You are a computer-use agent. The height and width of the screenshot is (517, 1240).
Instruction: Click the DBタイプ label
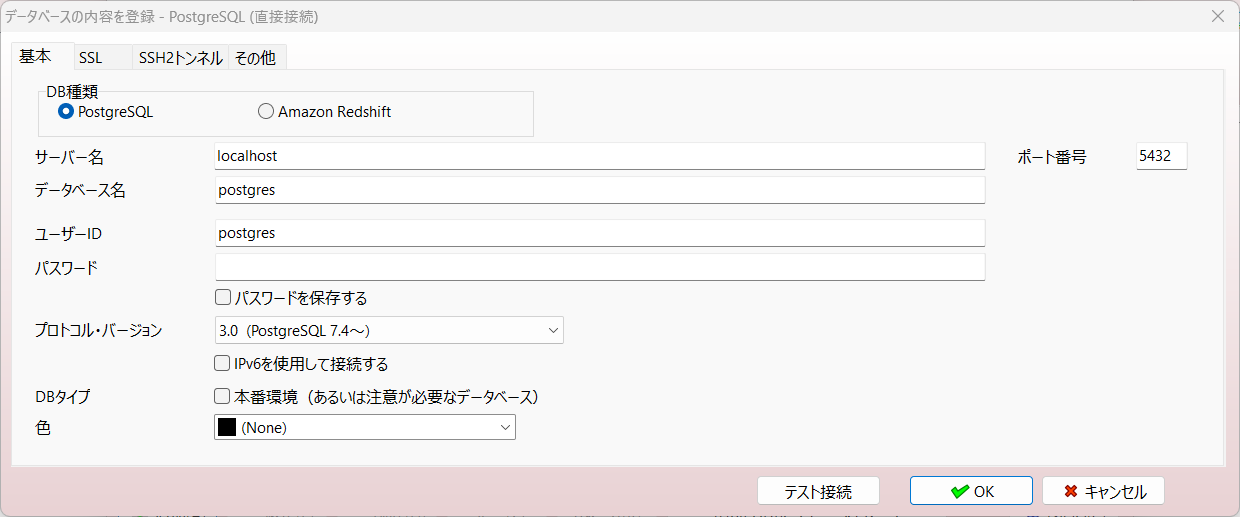pyautogui.click(x=63, y=397)
